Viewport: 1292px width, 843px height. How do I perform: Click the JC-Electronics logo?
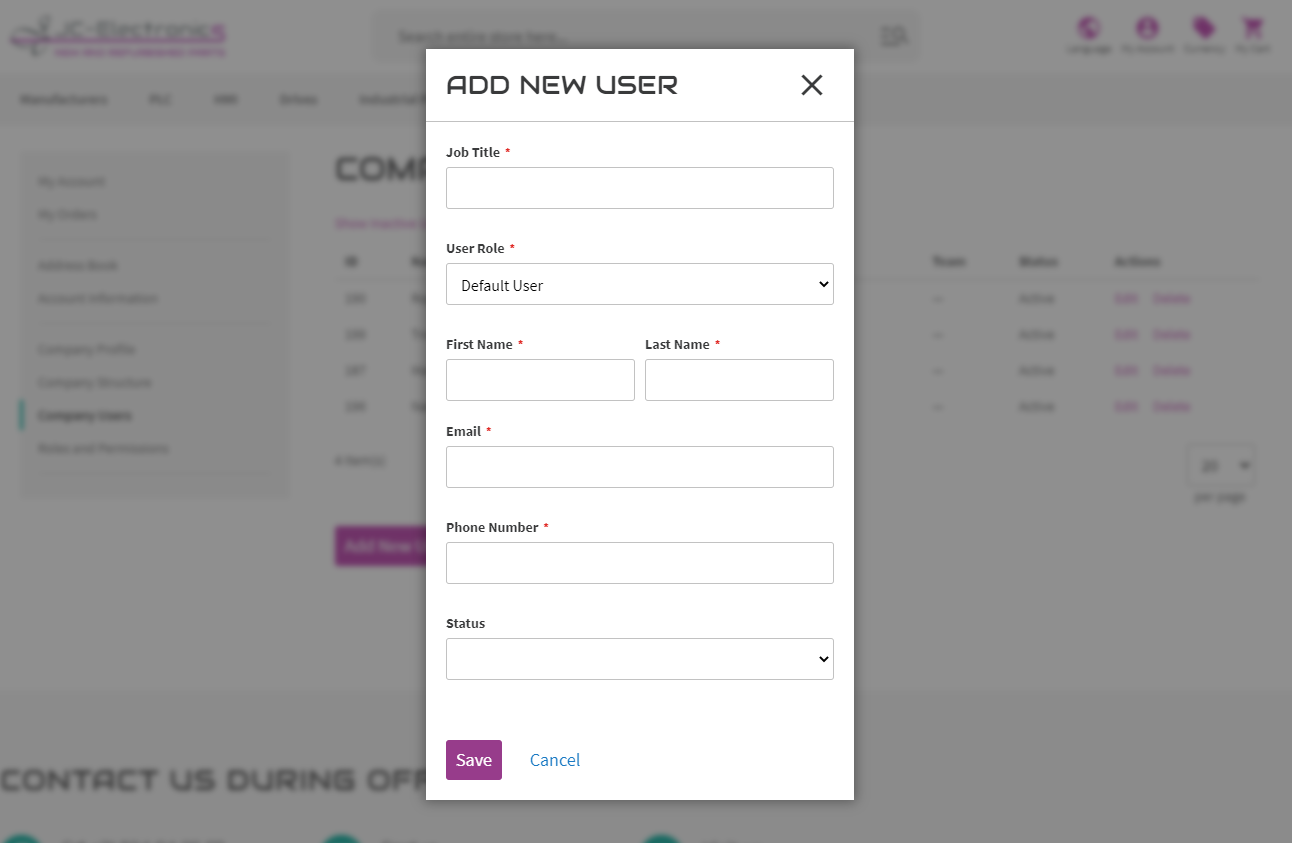pos(118,36)
